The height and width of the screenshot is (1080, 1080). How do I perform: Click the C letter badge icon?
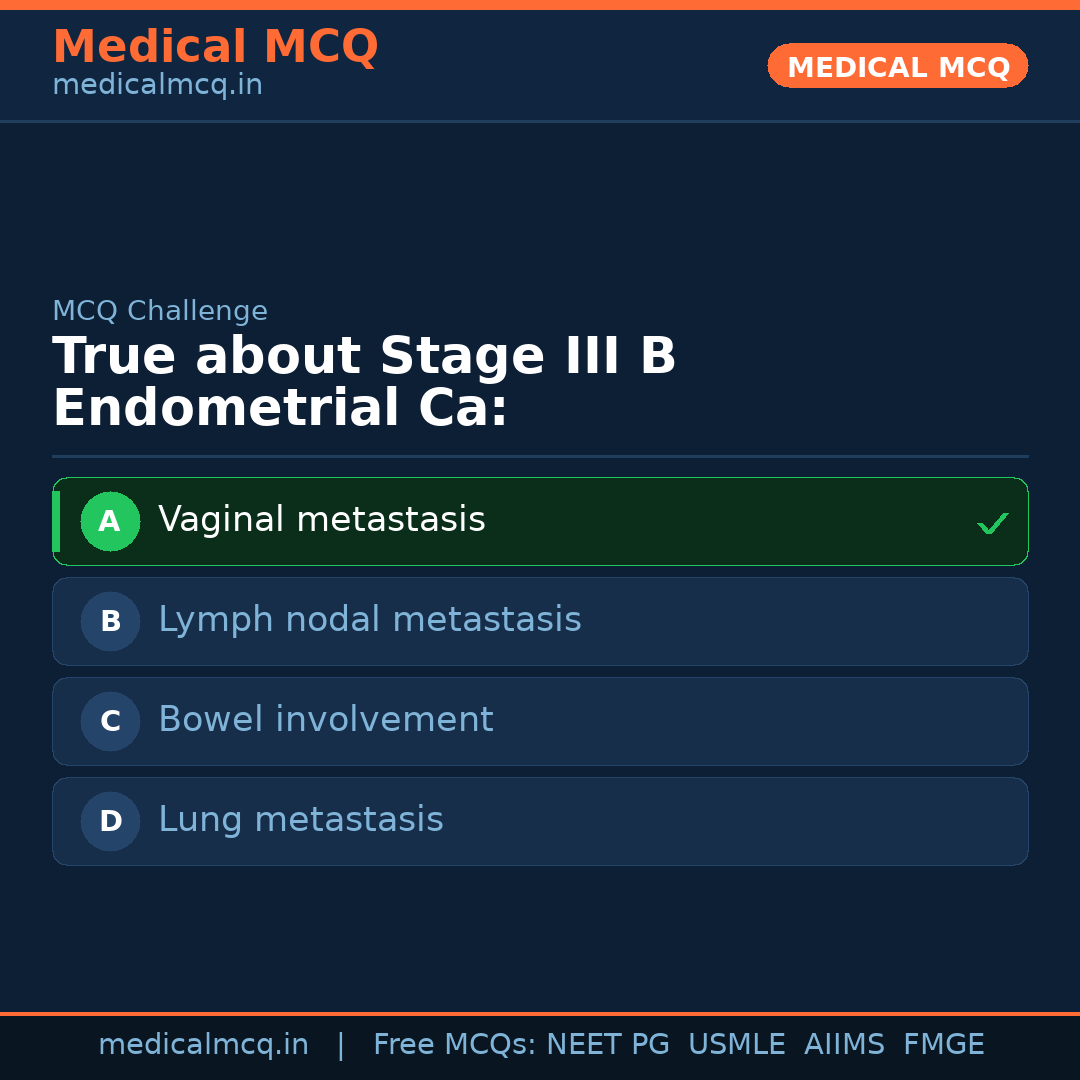click(110, 721)
